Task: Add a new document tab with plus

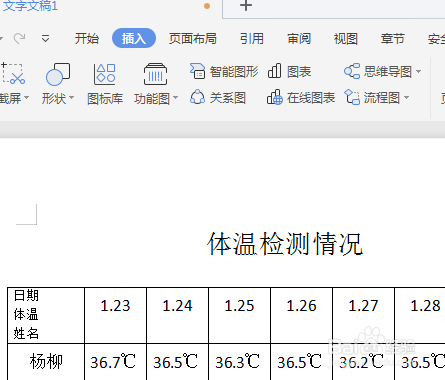Action: [x=246, y=5]
